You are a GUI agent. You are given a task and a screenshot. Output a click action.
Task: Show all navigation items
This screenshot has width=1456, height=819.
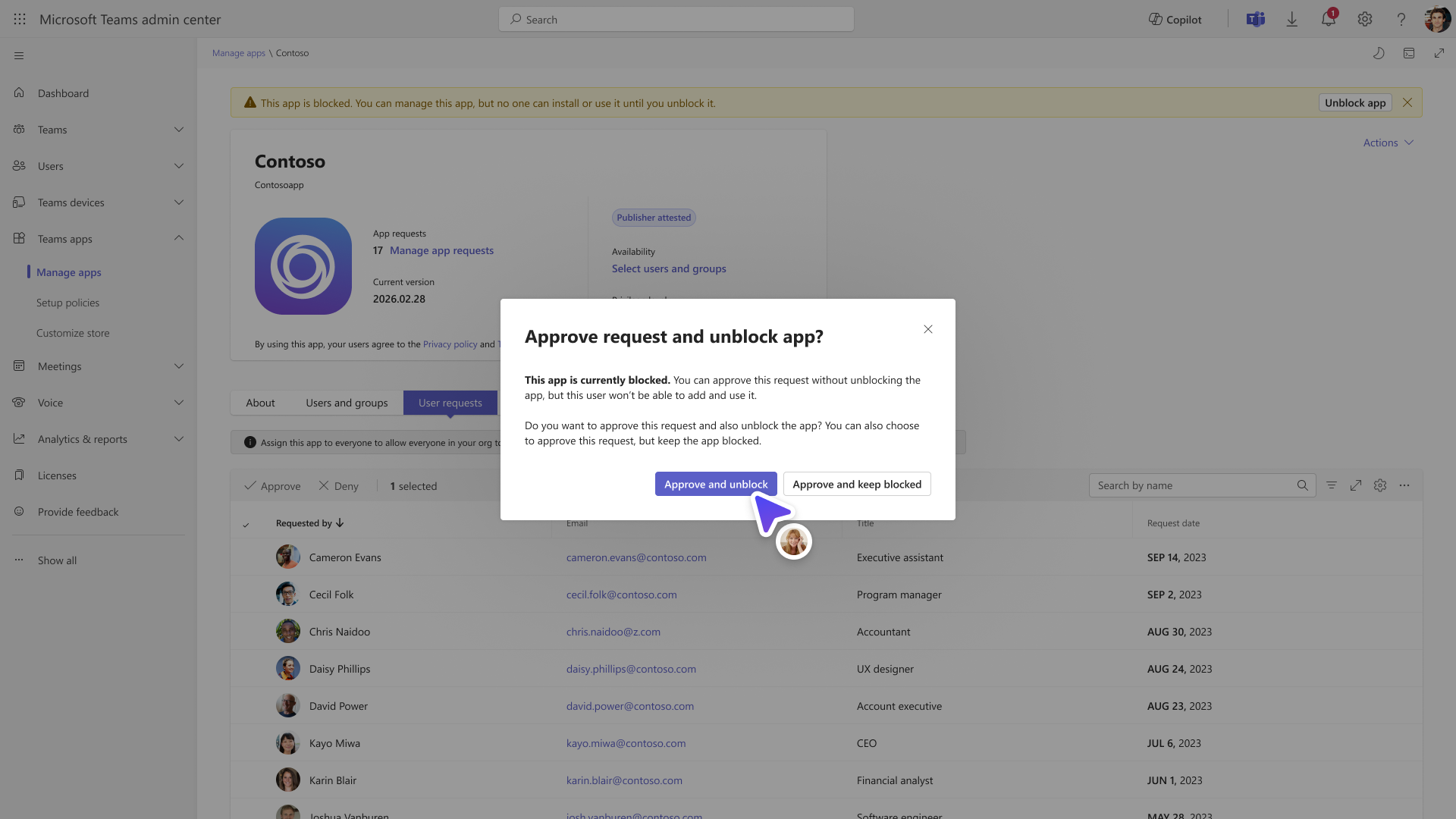click(57, 560)
